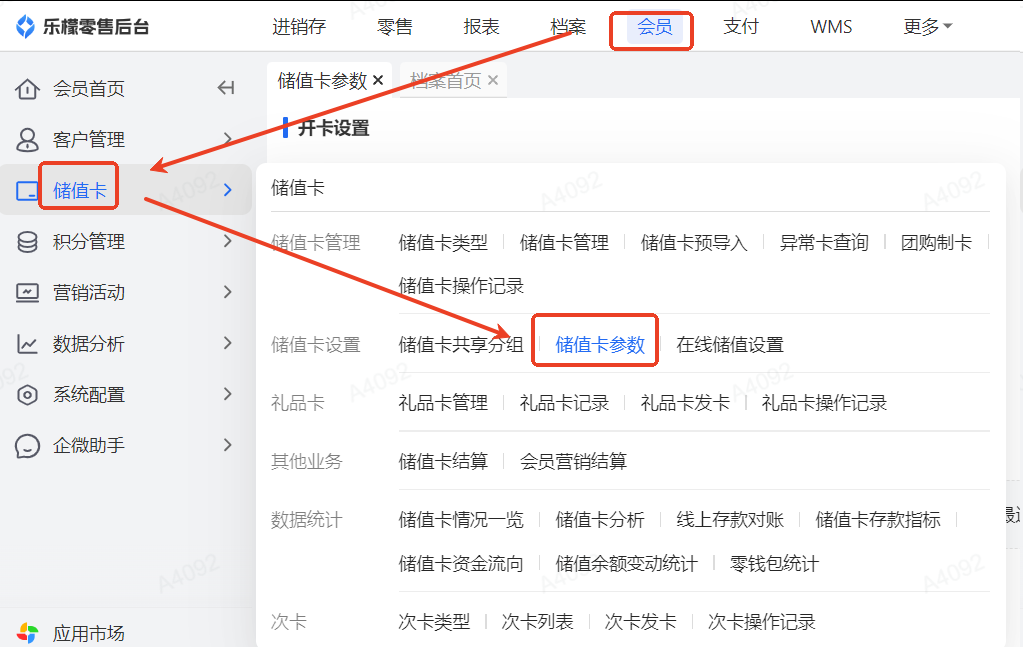Open the 更多 dropdown menu
1023x647 pixels.
pyautogui.click(x=927, y=27)
